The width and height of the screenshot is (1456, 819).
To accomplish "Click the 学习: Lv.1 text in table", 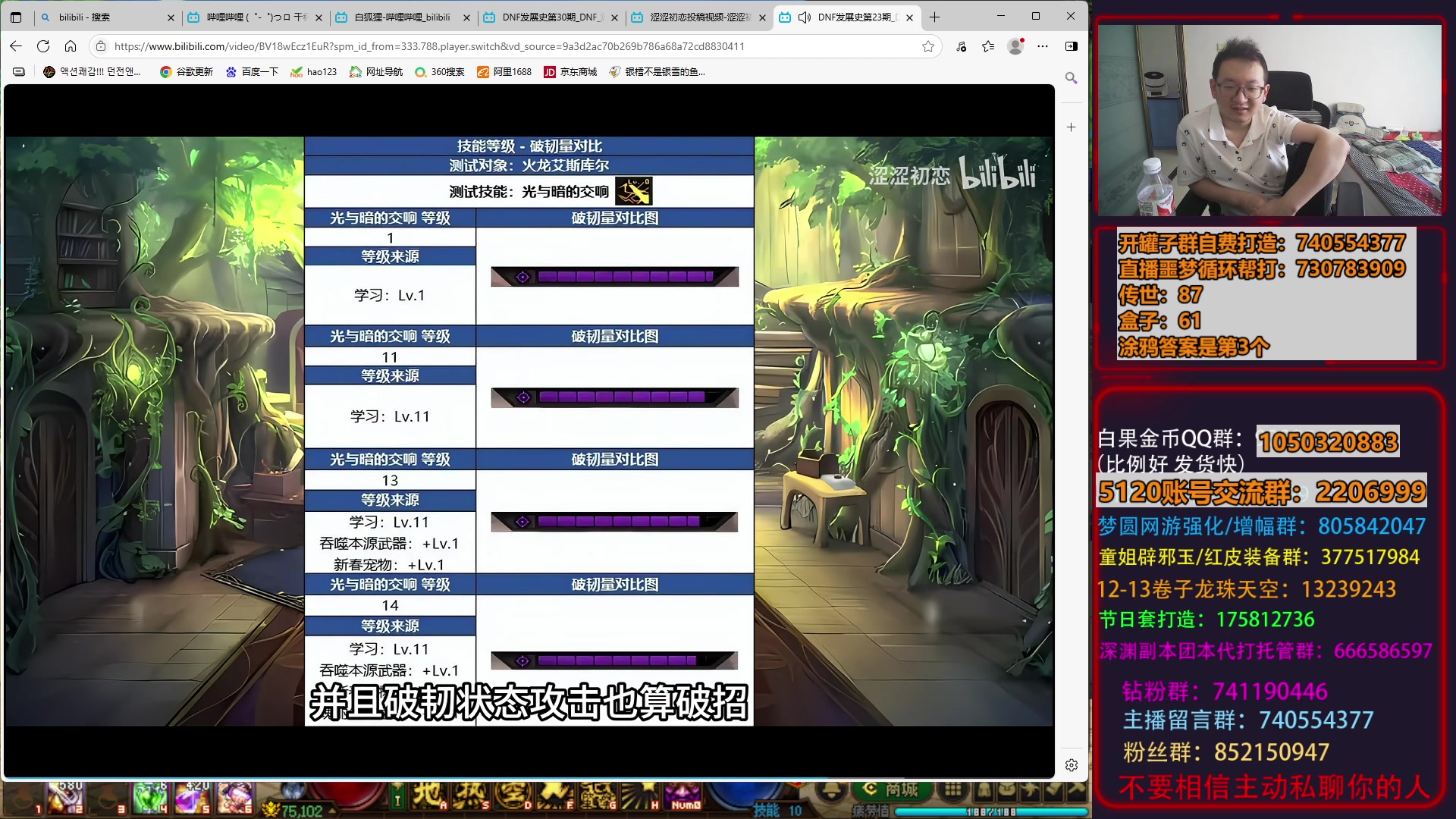I will (x=390, y=295).
